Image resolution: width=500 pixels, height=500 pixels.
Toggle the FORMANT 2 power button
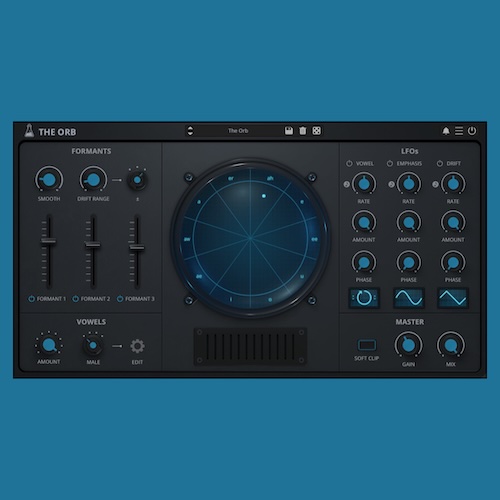tap(76, 299)
